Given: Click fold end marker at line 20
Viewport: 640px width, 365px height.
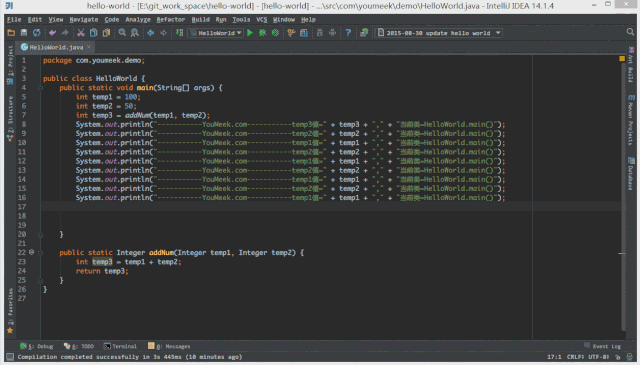Looking at the screenshot, I should pyautogui.click(x=40, y=234).
